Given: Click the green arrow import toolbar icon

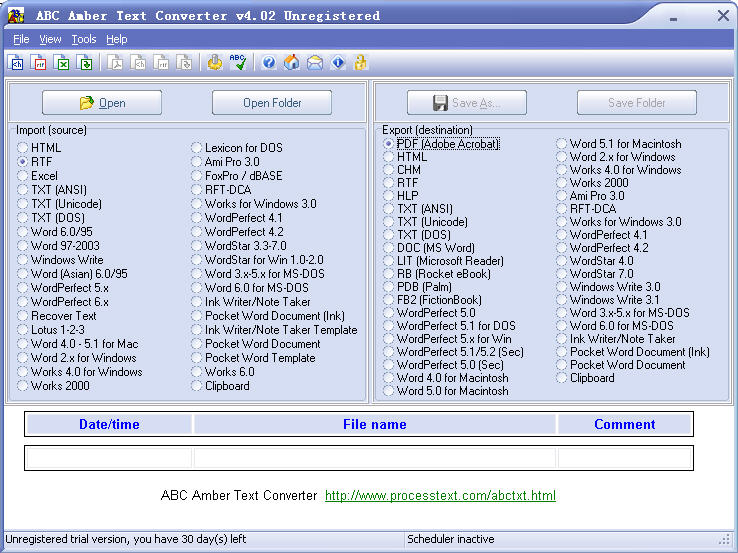Looking at the screenshot, I should [85, 62].
